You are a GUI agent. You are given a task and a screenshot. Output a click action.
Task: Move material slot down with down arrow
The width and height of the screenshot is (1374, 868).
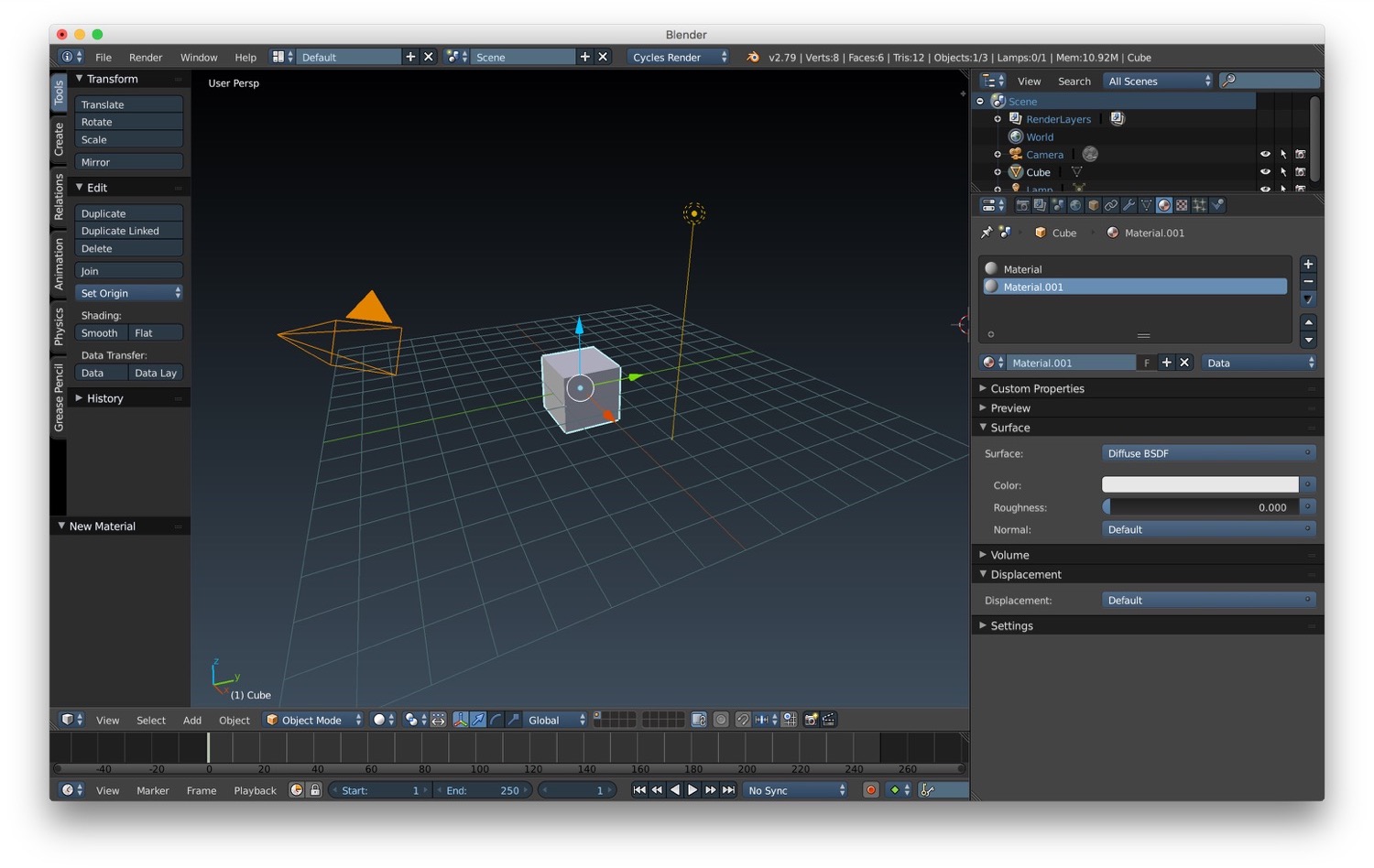point(1308,340)
